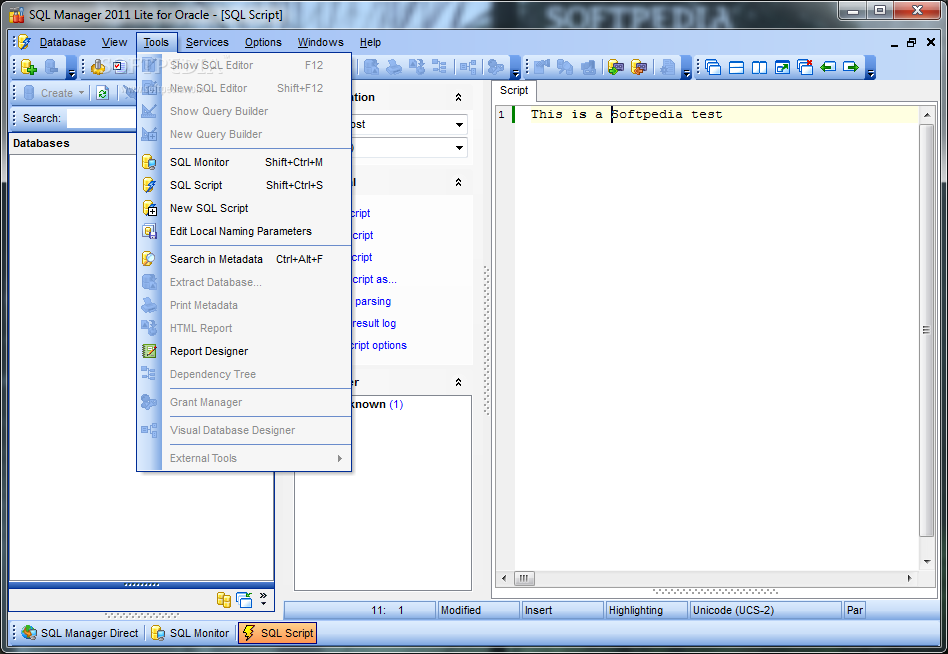
Task: Open the External Tools submenu
Action: (x=245, y=458)
